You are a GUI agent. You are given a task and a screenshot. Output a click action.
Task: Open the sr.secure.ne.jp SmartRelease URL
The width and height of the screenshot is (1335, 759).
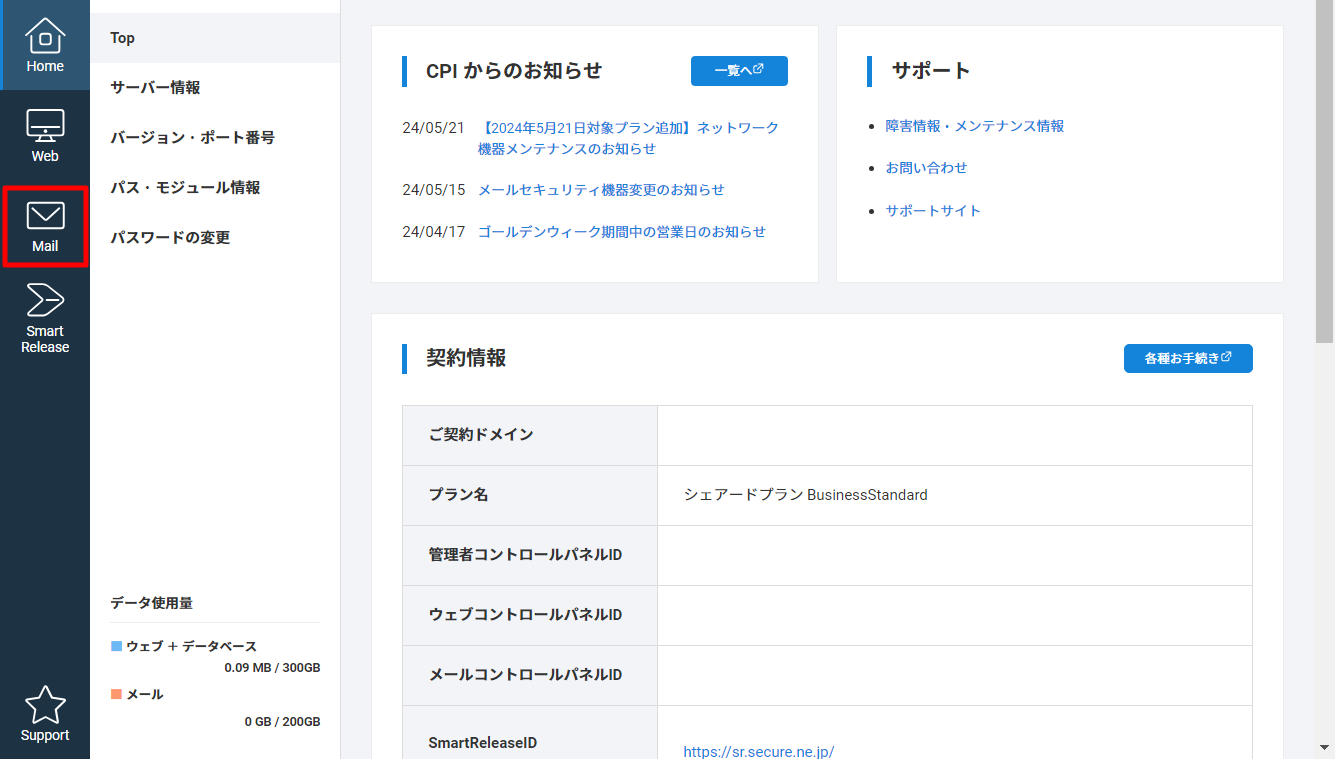(758, 751)
